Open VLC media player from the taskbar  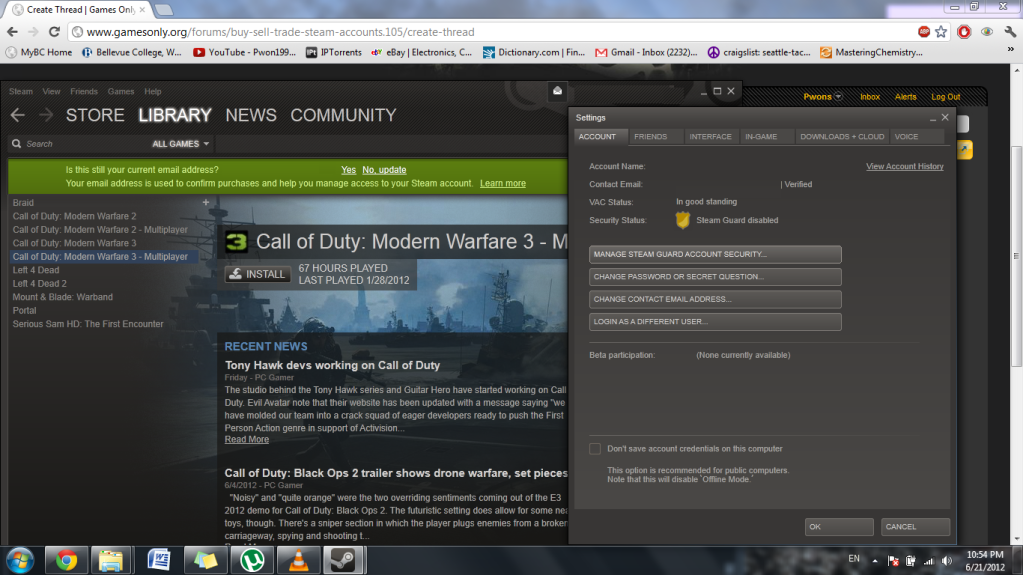(299, 560)
